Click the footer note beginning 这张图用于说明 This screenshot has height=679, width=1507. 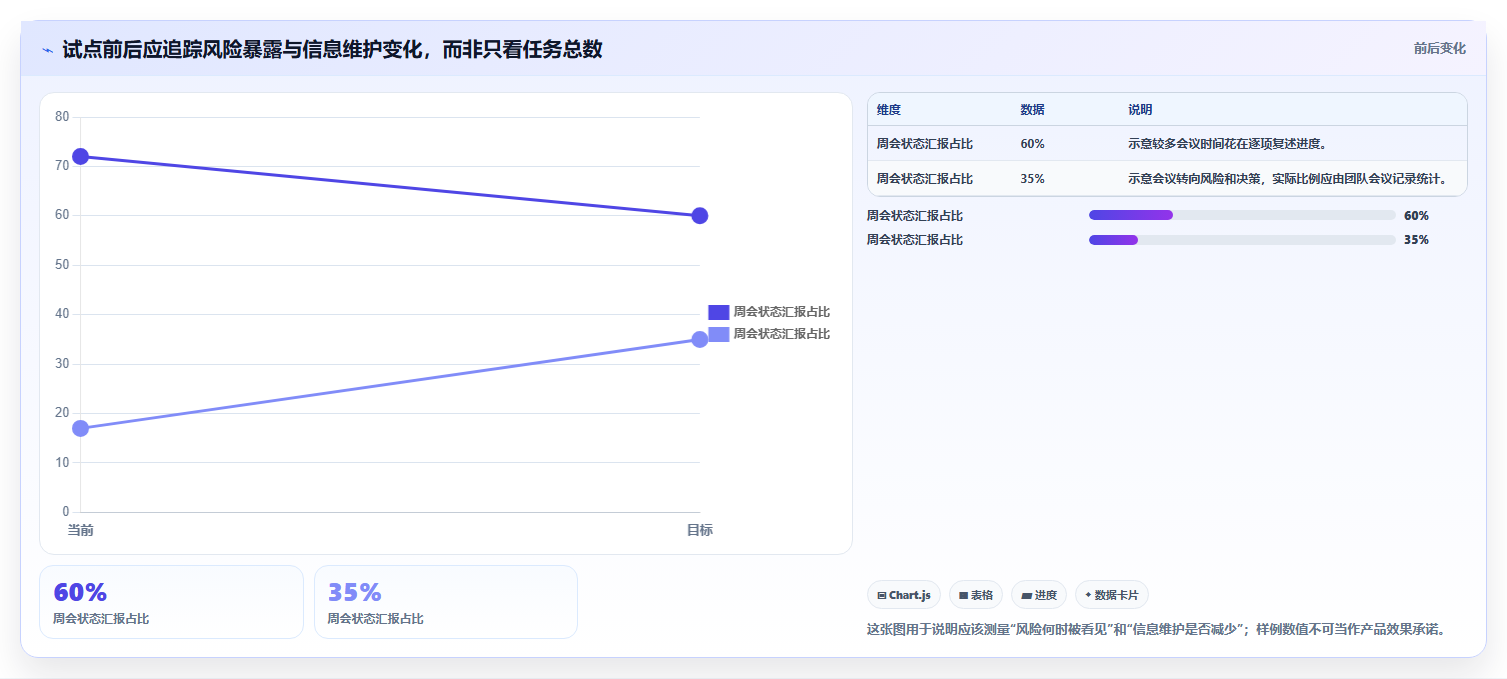coord(1157,629)
